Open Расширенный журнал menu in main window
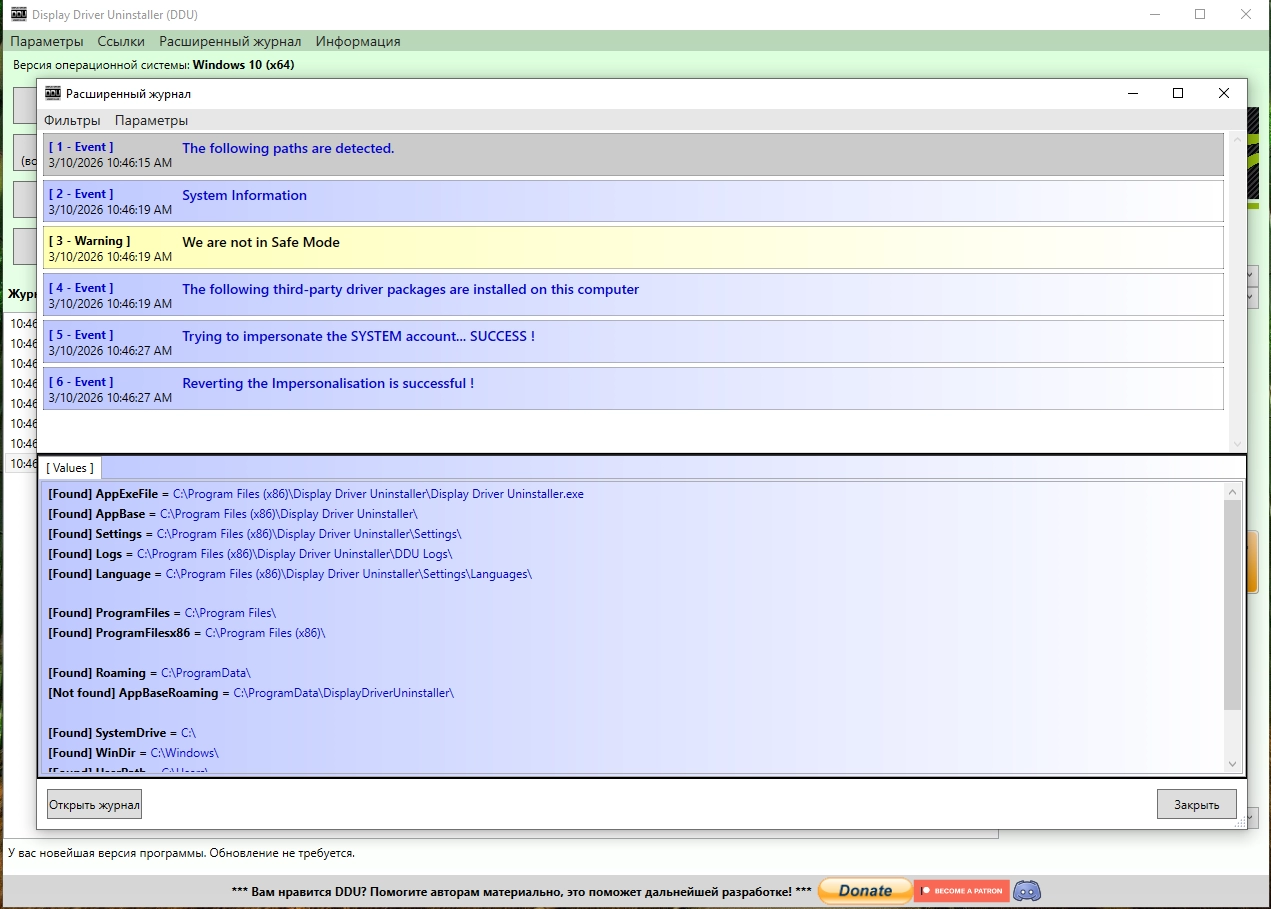This screenshot has height=909, width=1271. point(230,41)
